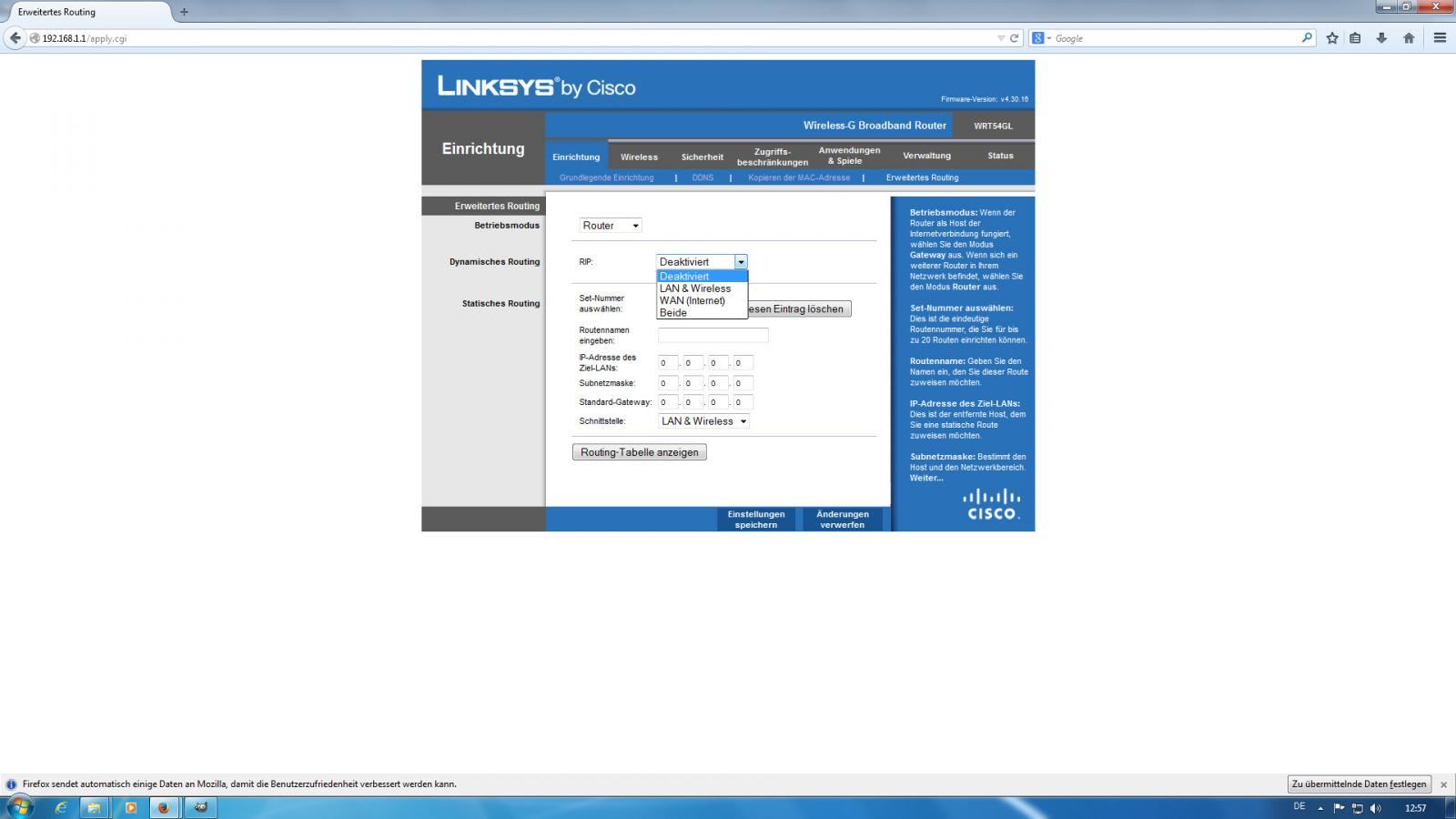Click Zu übermittelnde Daten festlegen button
Viewport: 1456px width, 819px height.
coord(1359,784)
